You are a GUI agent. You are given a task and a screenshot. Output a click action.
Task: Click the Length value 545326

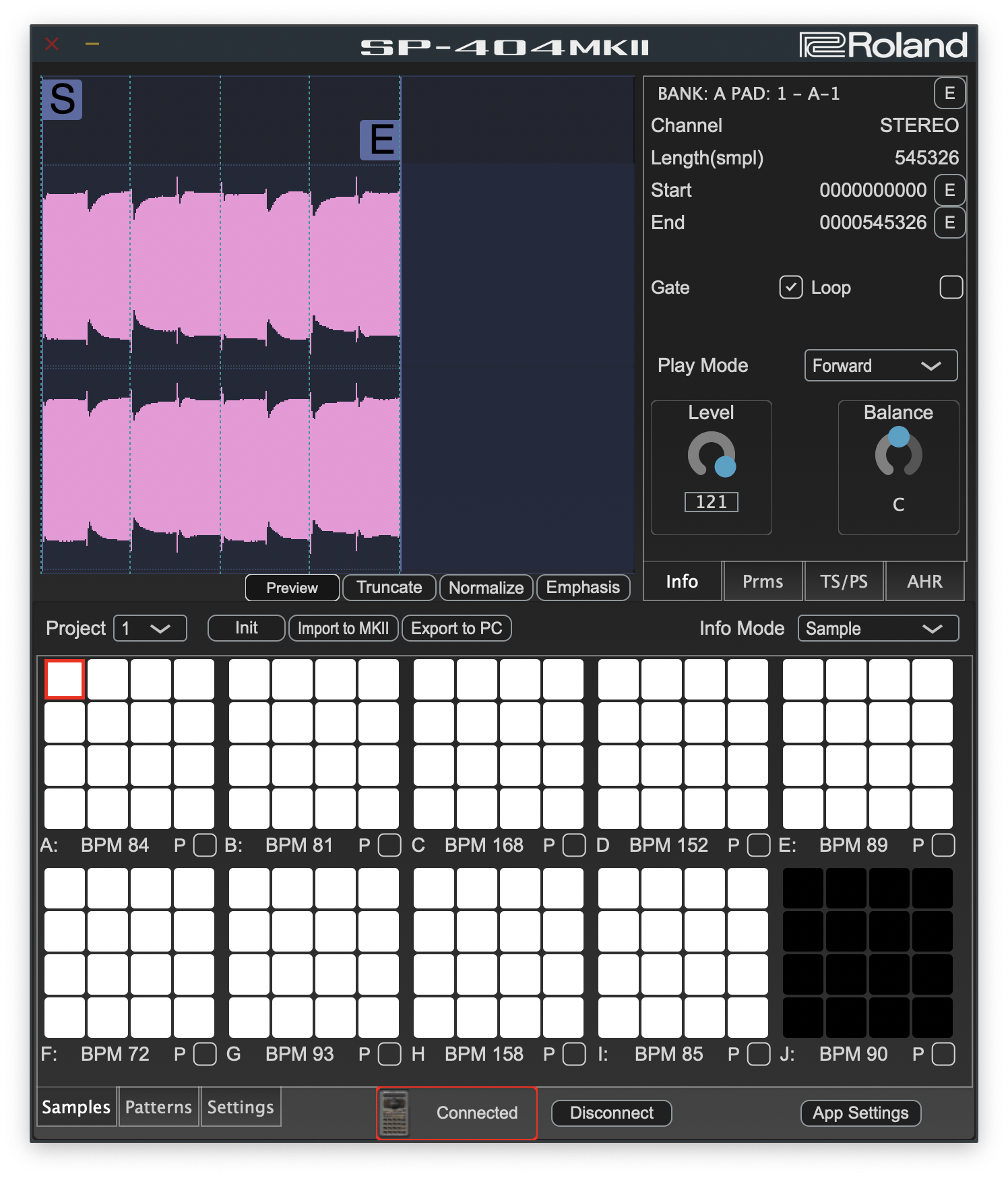pos(926,158)
